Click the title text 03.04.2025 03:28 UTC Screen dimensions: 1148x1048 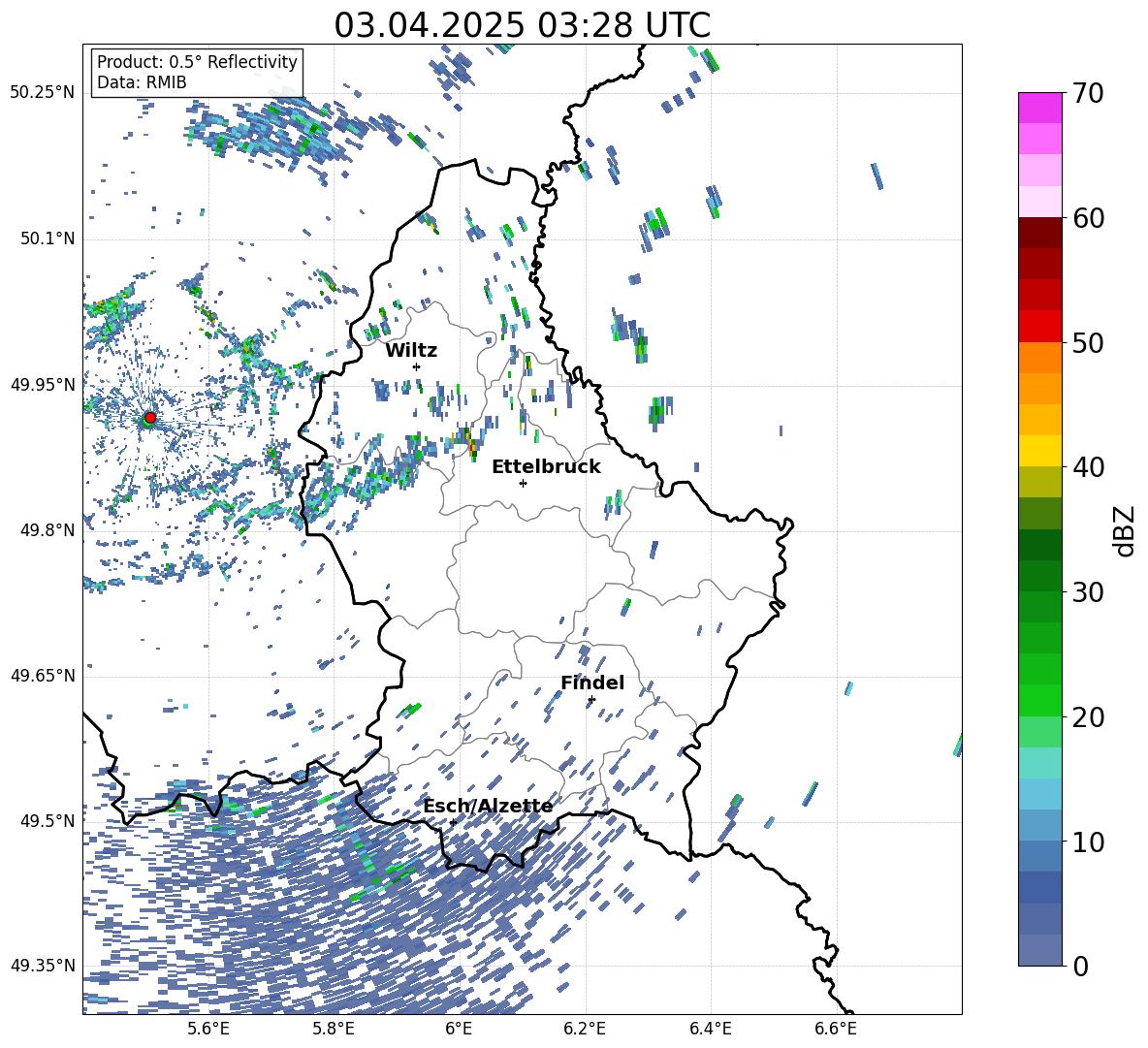pos(522,25)
